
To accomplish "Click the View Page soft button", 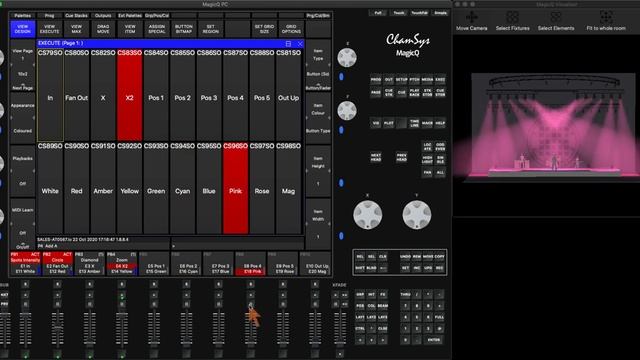I will click(22, 65).
